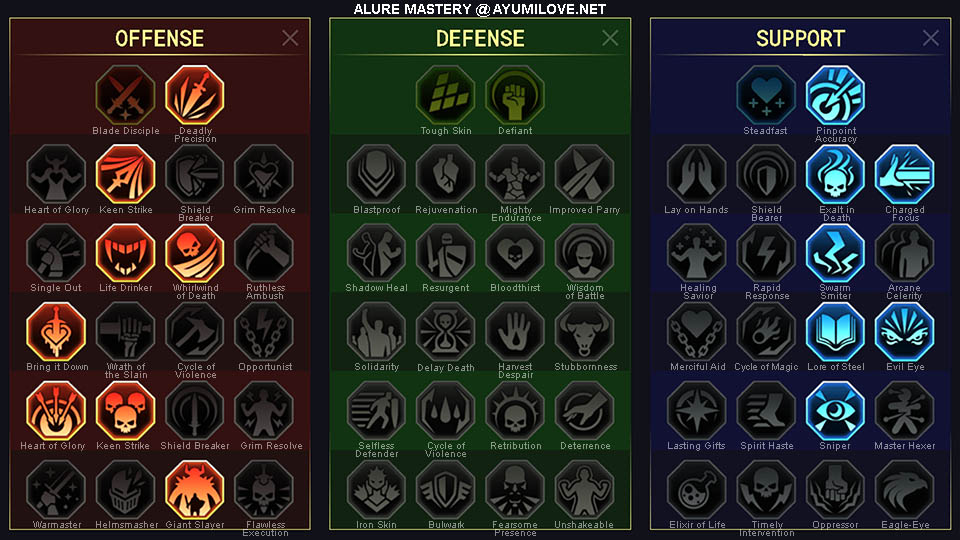Select the Lore of Steel mastery
The width and height of the screenshot is (960, 540).
[836, 332]
